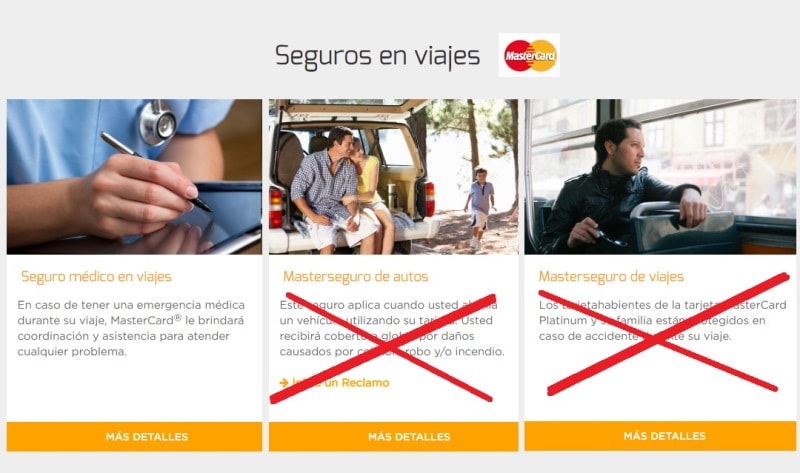Open the Seguro médico en viajes title
Screen dimensions: 800x473
[96, 277]
